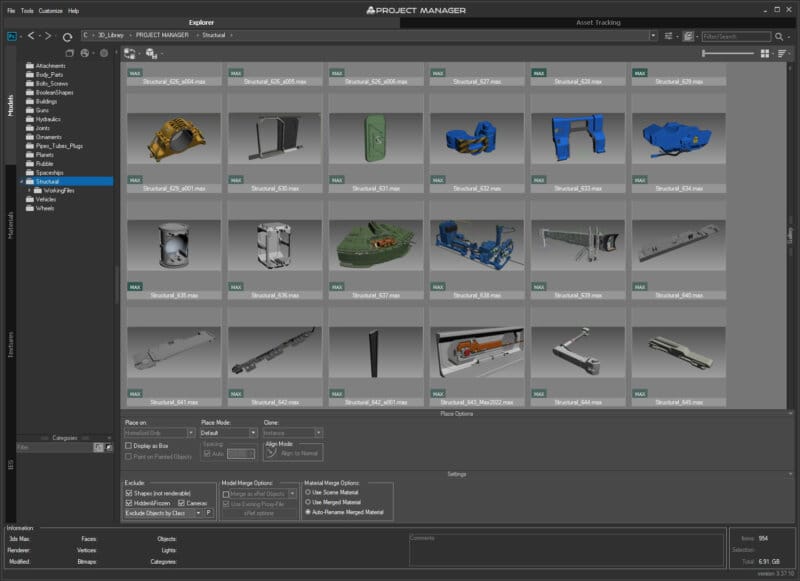
Task: Click into the Comments text box
Action: pos(566,550)
